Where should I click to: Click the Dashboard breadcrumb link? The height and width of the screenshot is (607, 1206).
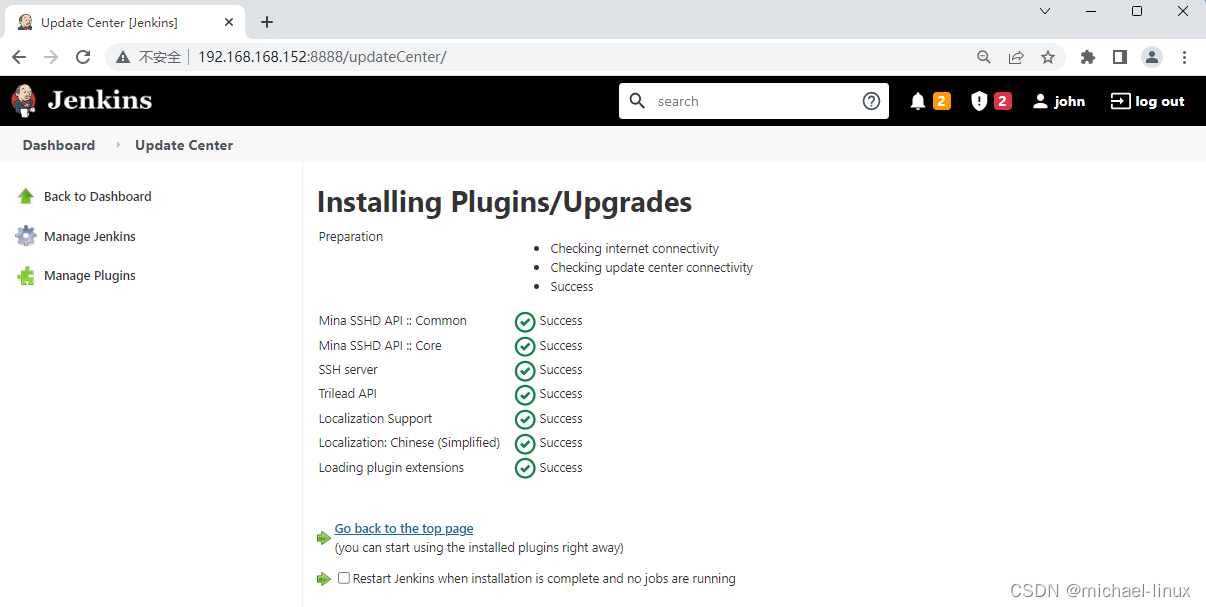tap(59, 145)
